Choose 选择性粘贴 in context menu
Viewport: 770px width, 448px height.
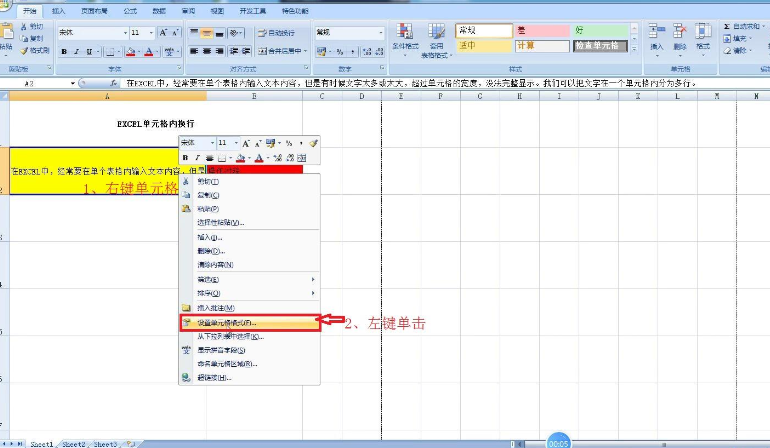tap(250, 223)
